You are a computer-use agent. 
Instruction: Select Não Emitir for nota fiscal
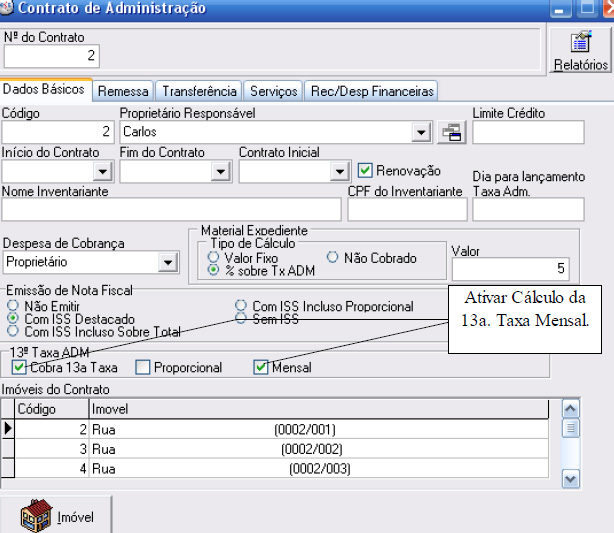tap(12, 306)
